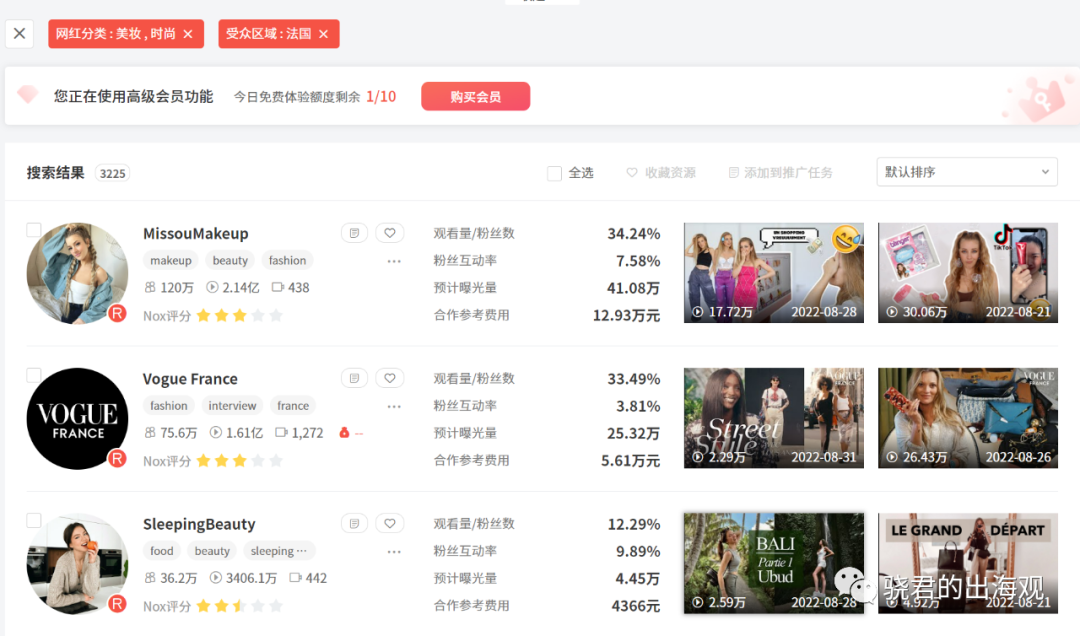Click Vogue France video count 1,272
The image size is (1080, 636).
coord(300,433)
